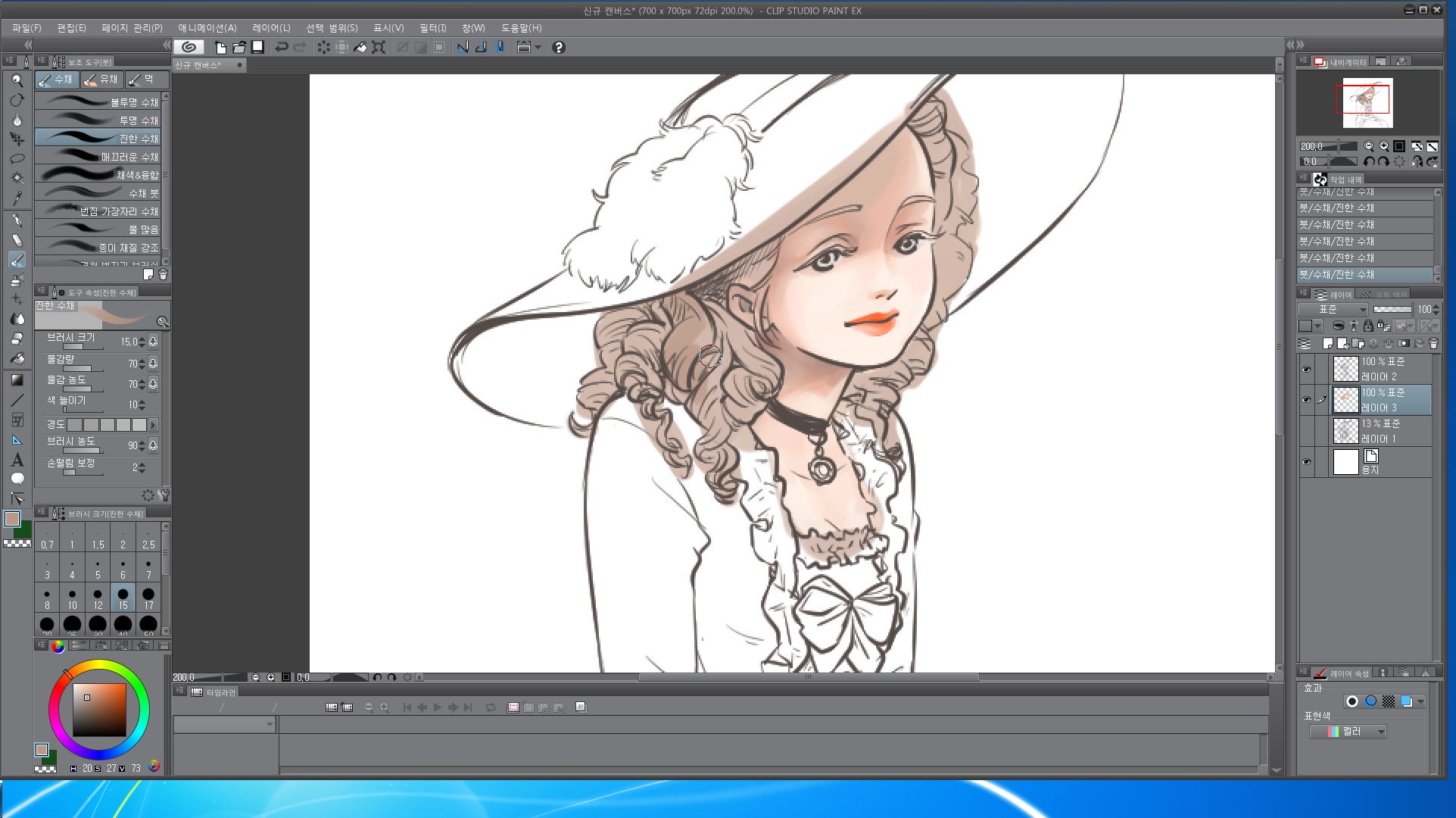Viewport: 1456px width, 818px height.
Task: Adjust layer opacity slider
Action: click(x=1392, y=309)
